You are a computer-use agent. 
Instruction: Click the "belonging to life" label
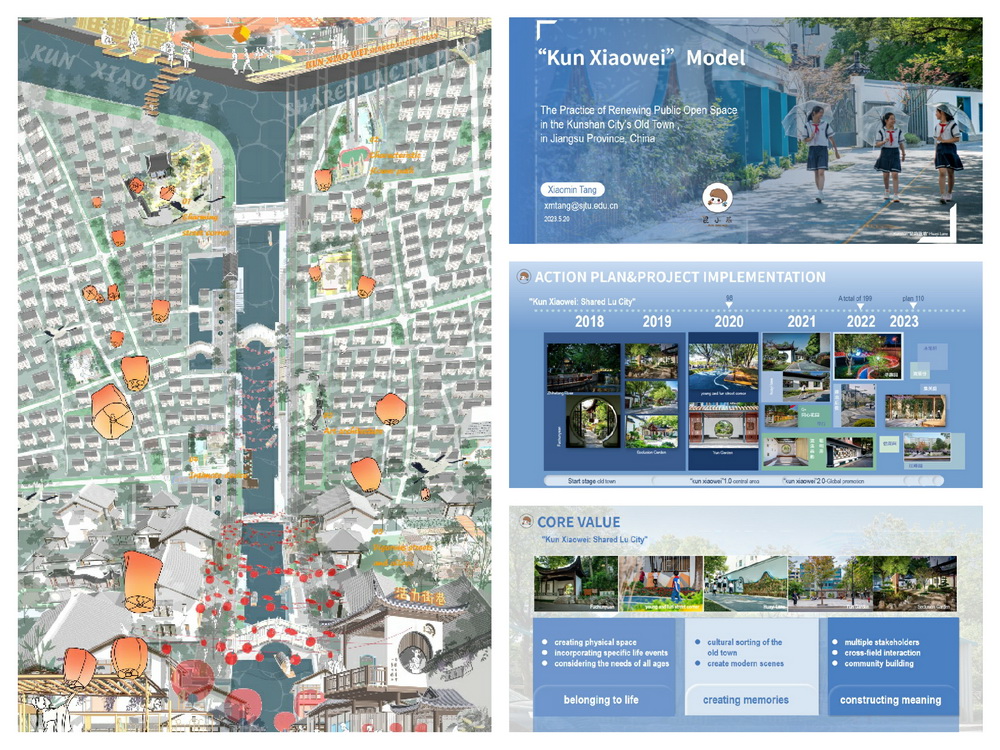coord(600,700)
